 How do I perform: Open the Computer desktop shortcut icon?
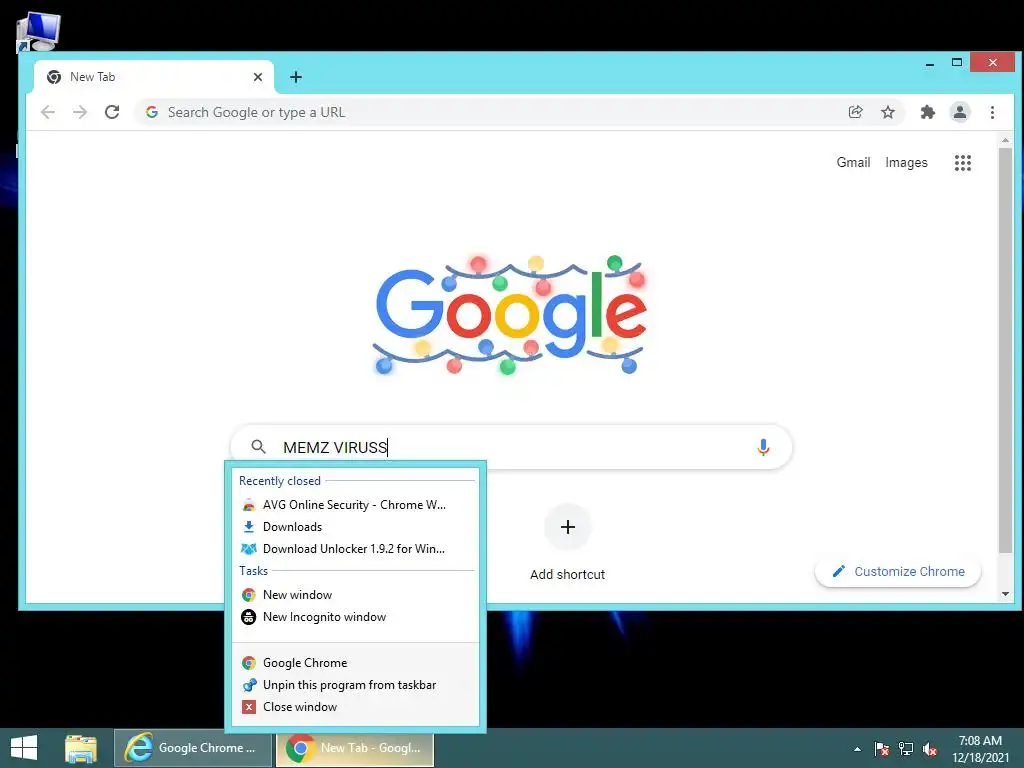click(38, 32)
